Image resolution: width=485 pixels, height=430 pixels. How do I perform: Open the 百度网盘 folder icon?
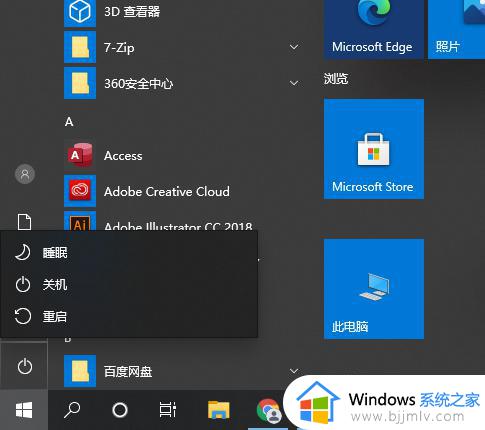coord(80,371)
